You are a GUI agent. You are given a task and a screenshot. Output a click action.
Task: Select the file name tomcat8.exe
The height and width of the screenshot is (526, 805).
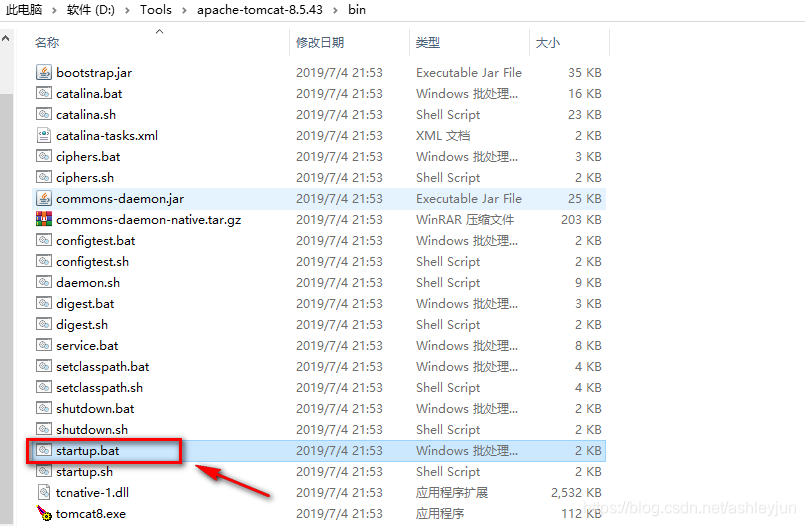point(90,514)
